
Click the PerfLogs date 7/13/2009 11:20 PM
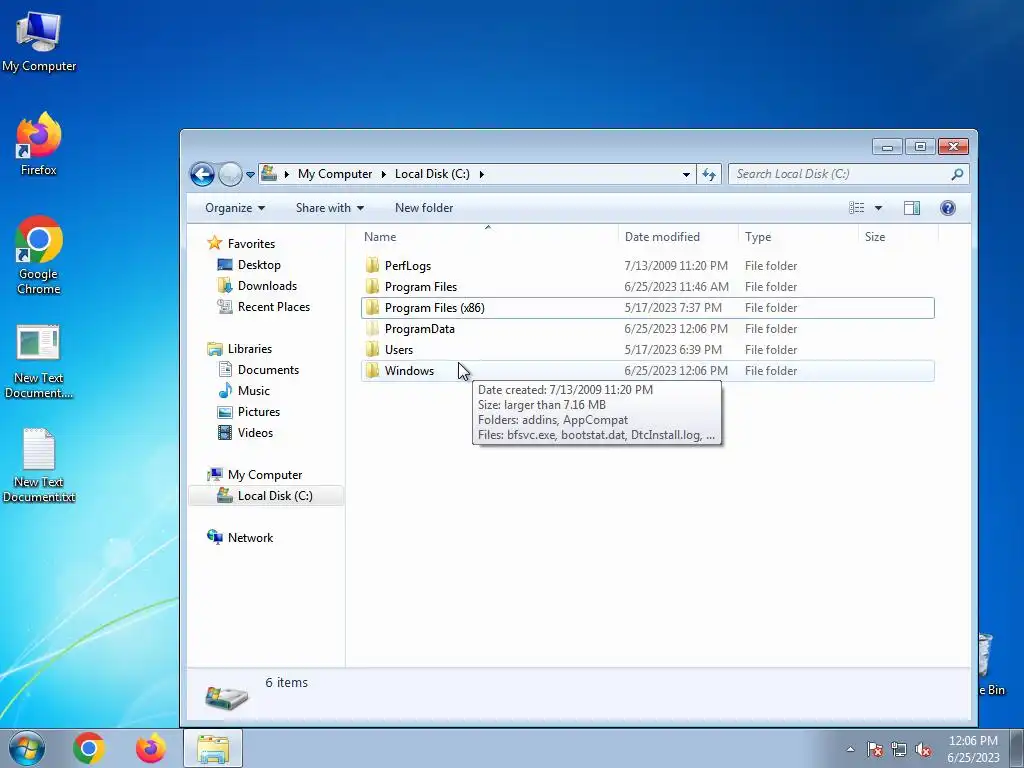[675, 266]
